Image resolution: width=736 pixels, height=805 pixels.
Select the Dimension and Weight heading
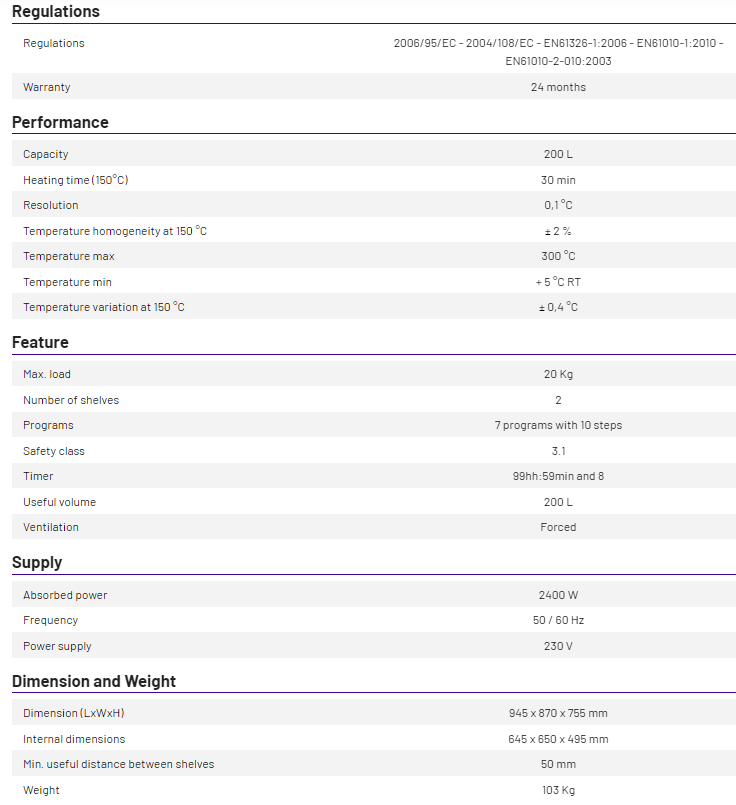pyautogui.click(x=94, y=682)
